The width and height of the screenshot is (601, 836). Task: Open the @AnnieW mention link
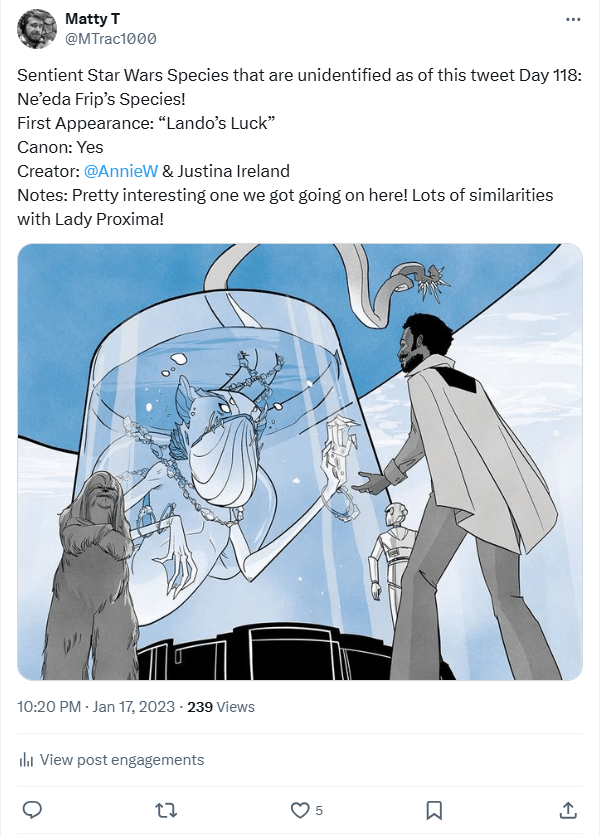121,171
